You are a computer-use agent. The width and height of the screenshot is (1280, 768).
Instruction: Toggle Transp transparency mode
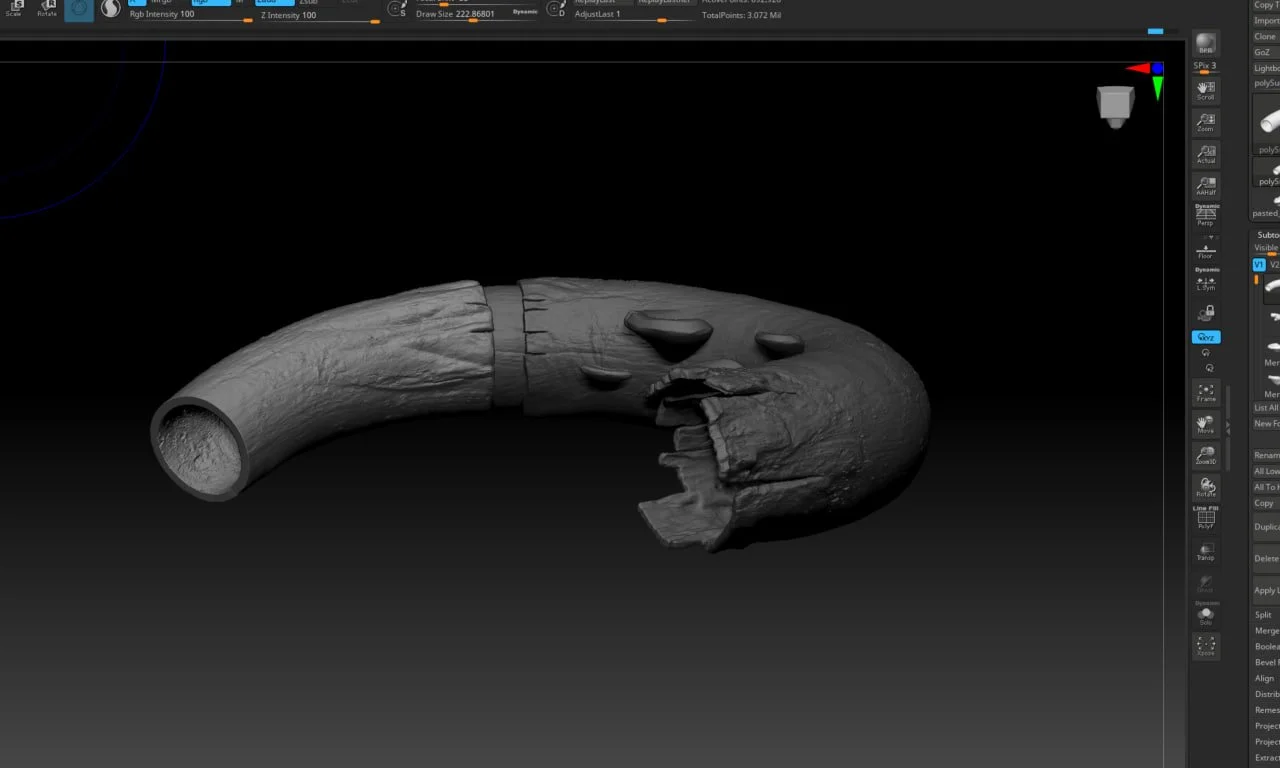(1205, 551)
